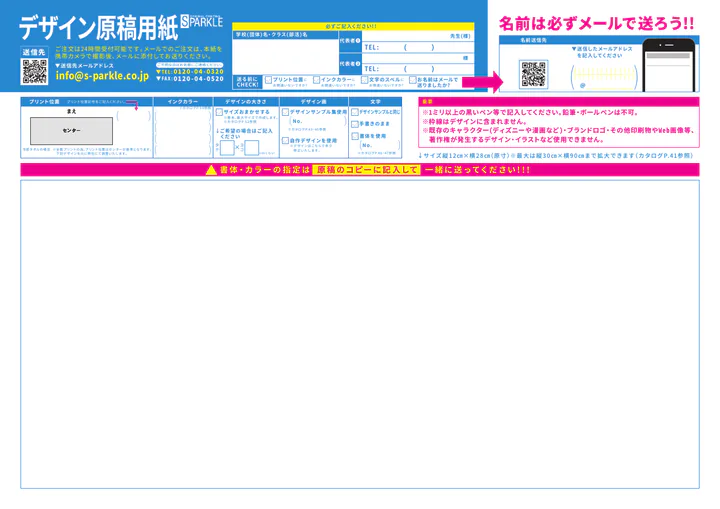
Task: Check the デザインサンプル集使用 checkbox
Action: pyautogui.click(x=285, y=112)
